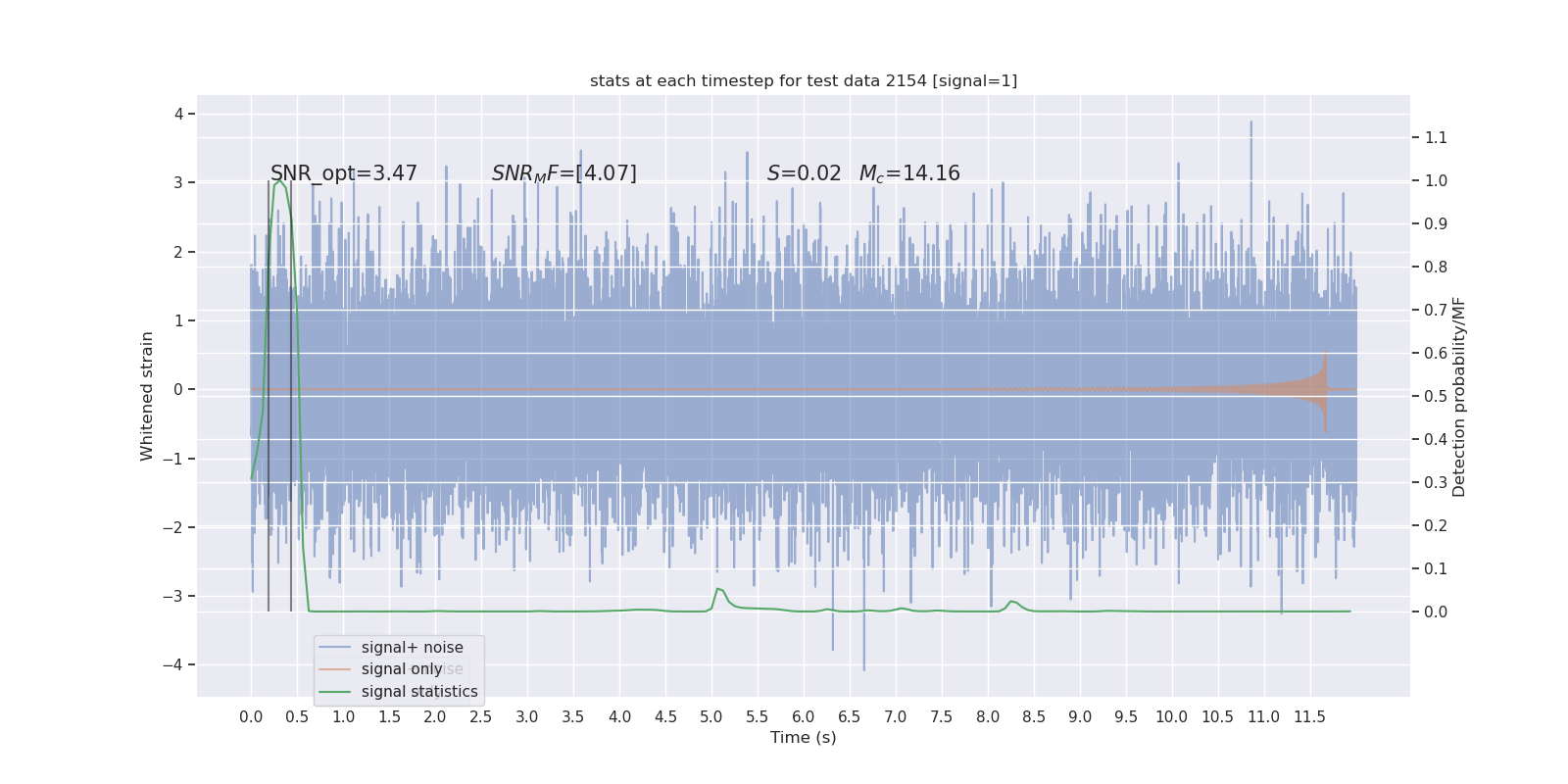Click x-axis tick label 11.5
Viewport: 1568px width, 784px height.
point(1310,717)
